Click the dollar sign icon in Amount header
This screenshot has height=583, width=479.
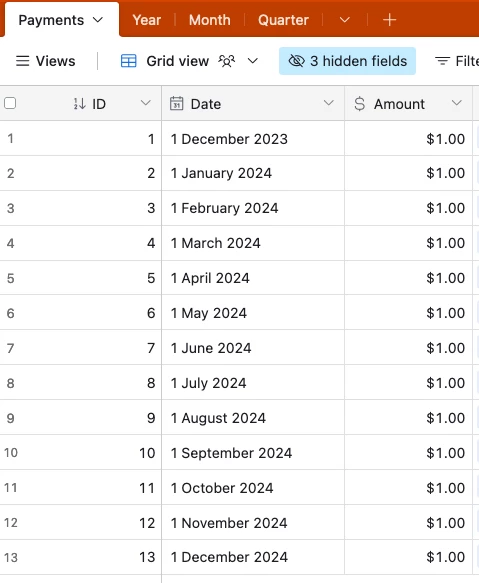(x=360, y=104)
